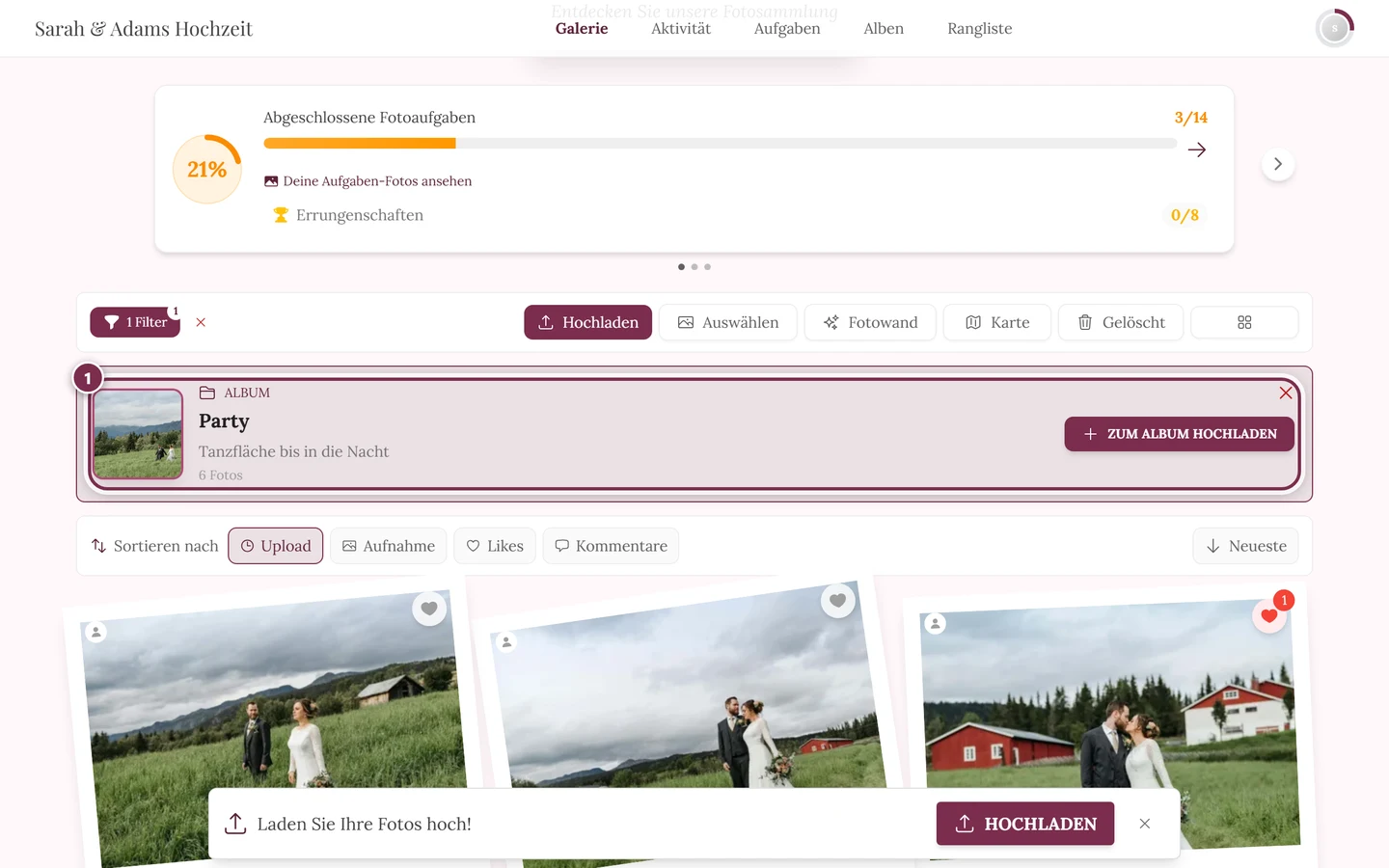Viewport: 1389px width, 868px height.
Task: Select the first carousel dot
Action: (682, 267)
